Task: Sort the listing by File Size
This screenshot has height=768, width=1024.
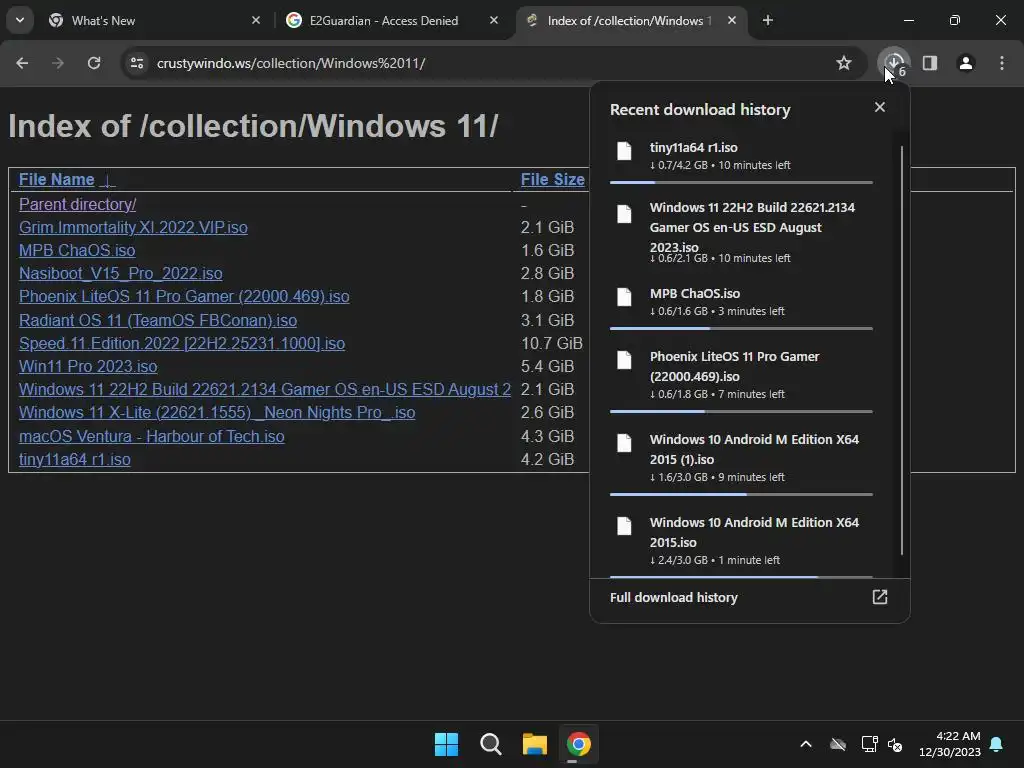Action: point(552,180)
